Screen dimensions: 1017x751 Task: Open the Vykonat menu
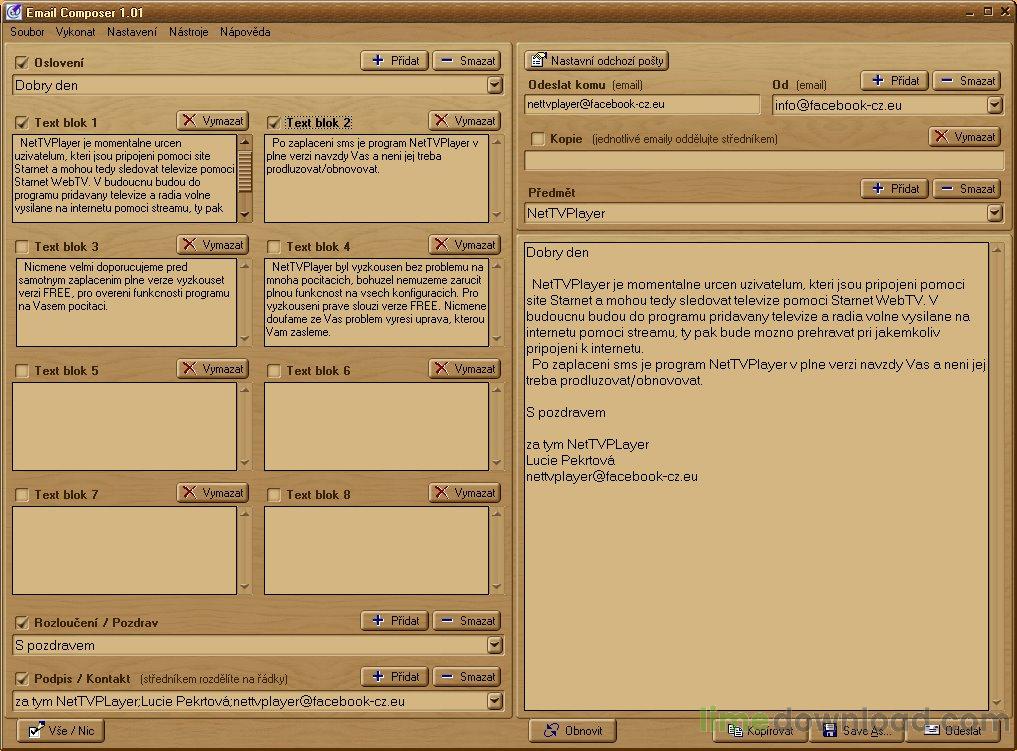tap(75, 32)
